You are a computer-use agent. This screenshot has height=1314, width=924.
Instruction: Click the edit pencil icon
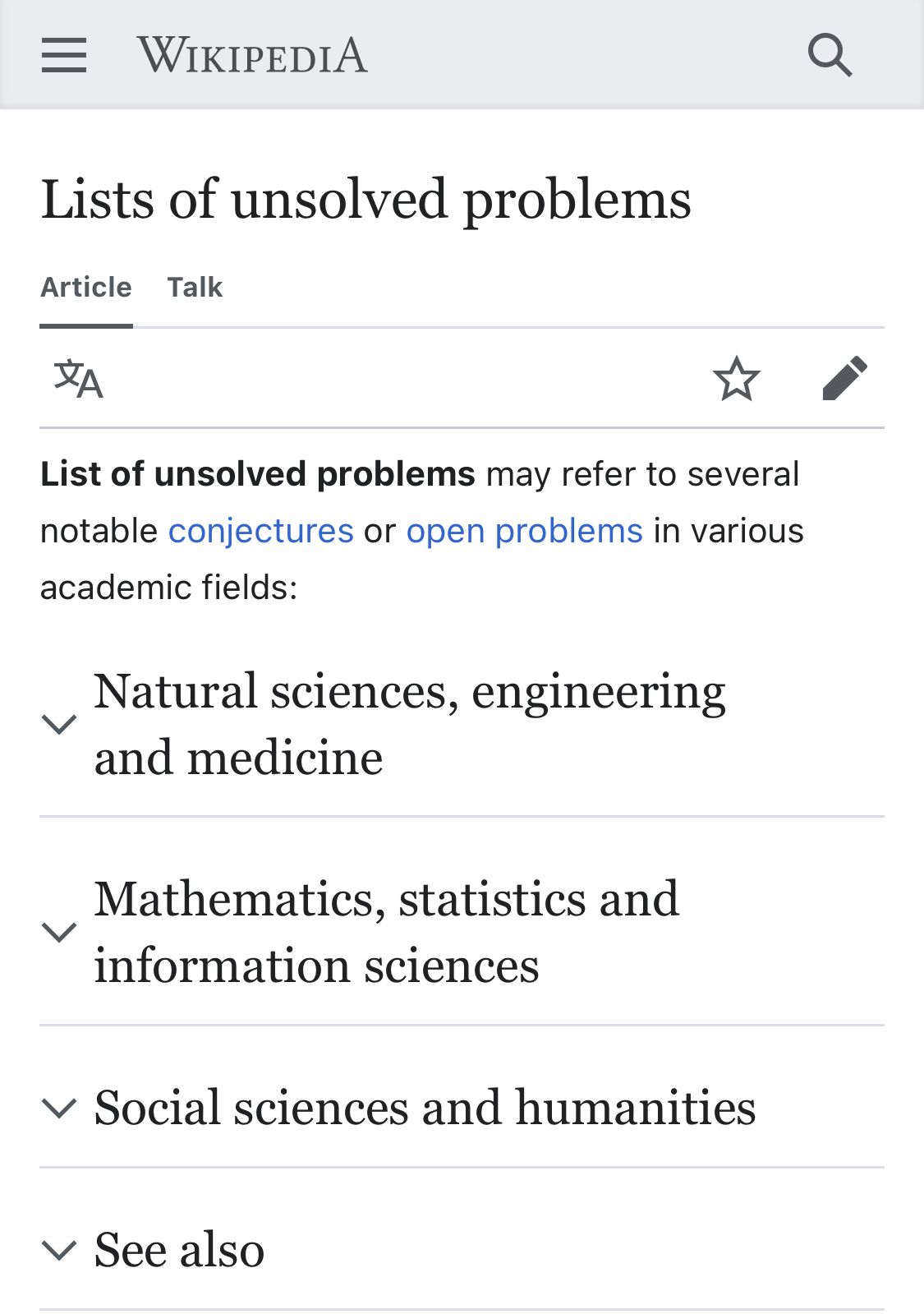tap(844, 379)
